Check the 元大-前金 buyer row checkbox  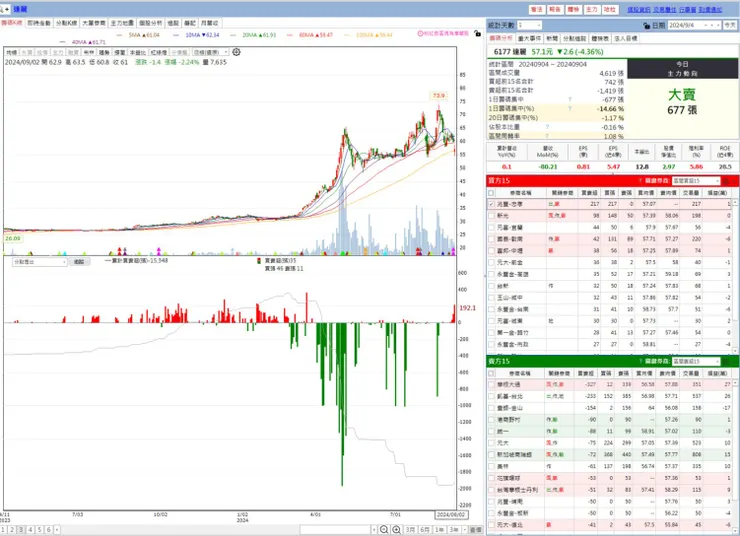tap(491, 262)
